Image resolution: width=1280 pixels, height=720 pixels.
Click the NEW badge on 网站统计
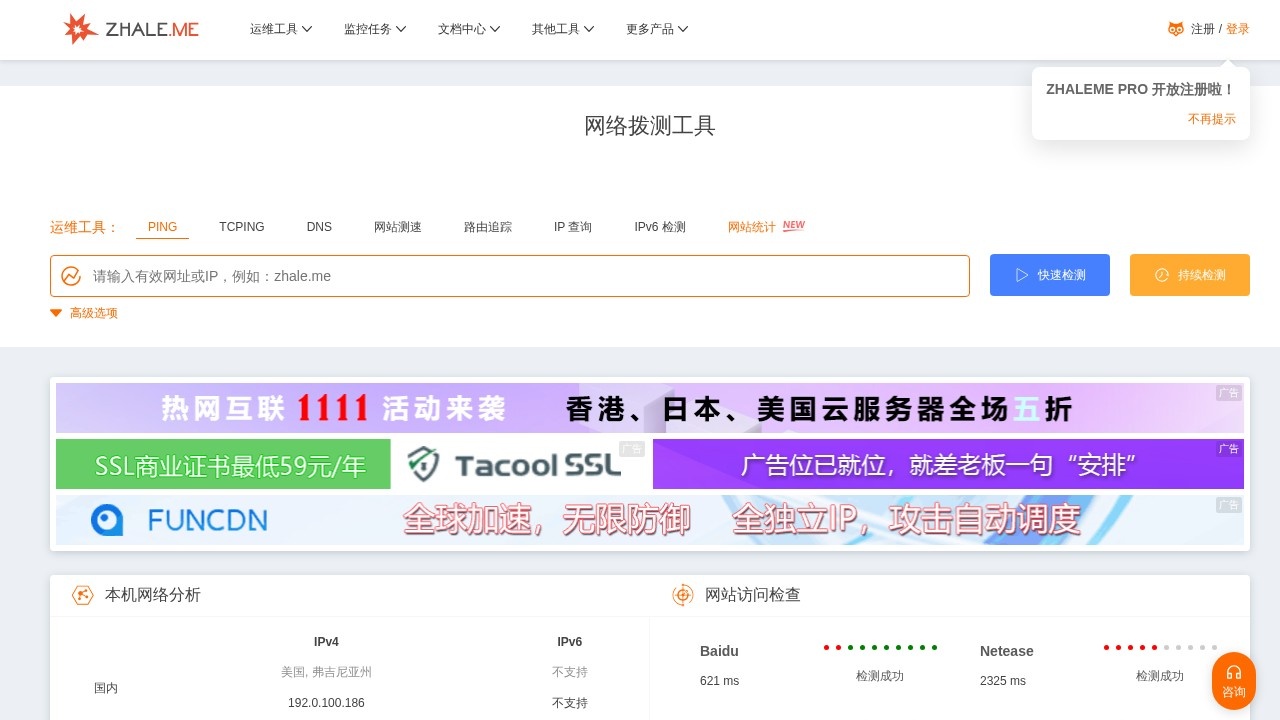tap(793, 224)
